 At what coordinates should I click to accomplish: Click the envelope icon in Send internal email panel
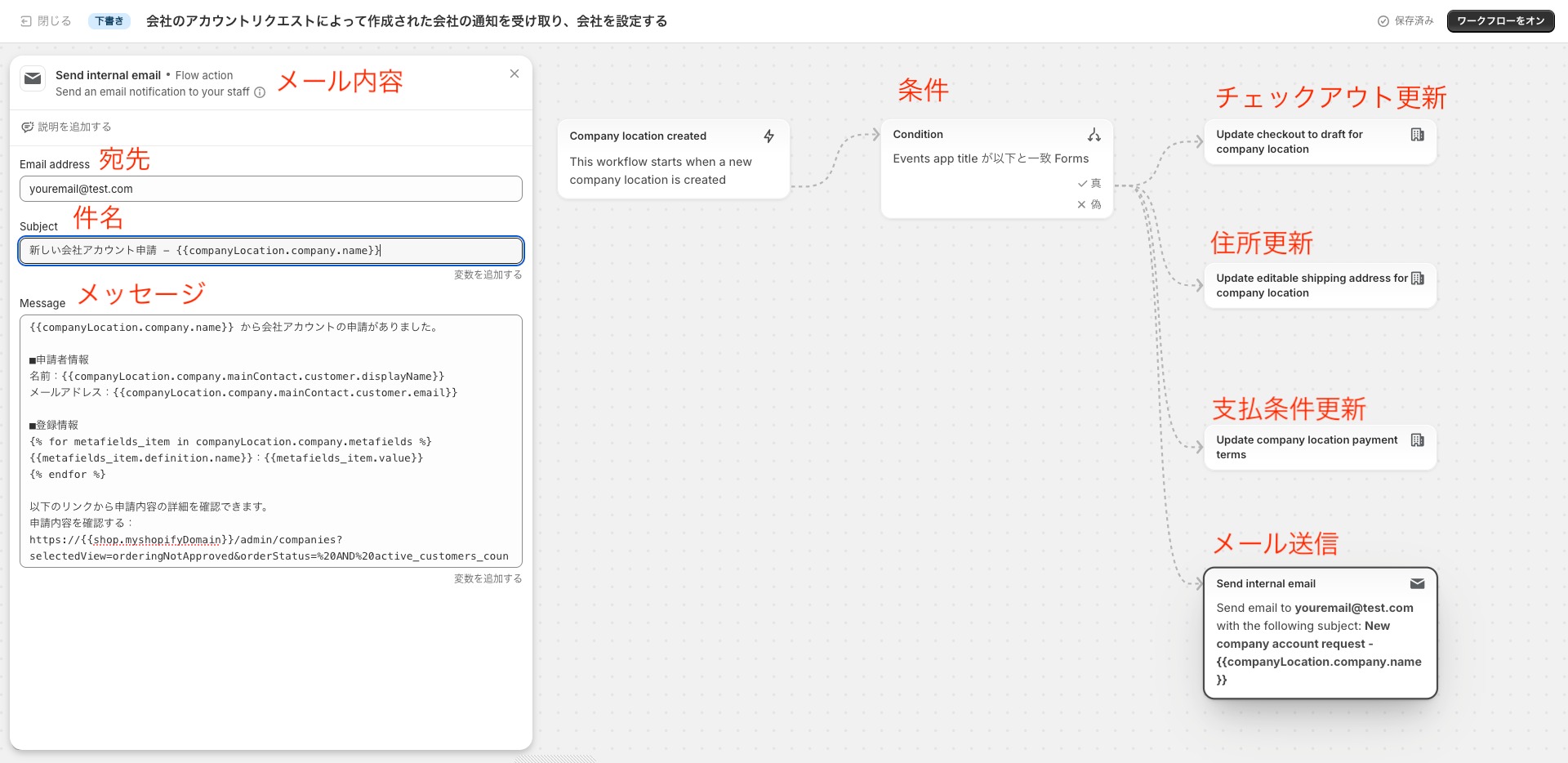click(x=33, y=78)
